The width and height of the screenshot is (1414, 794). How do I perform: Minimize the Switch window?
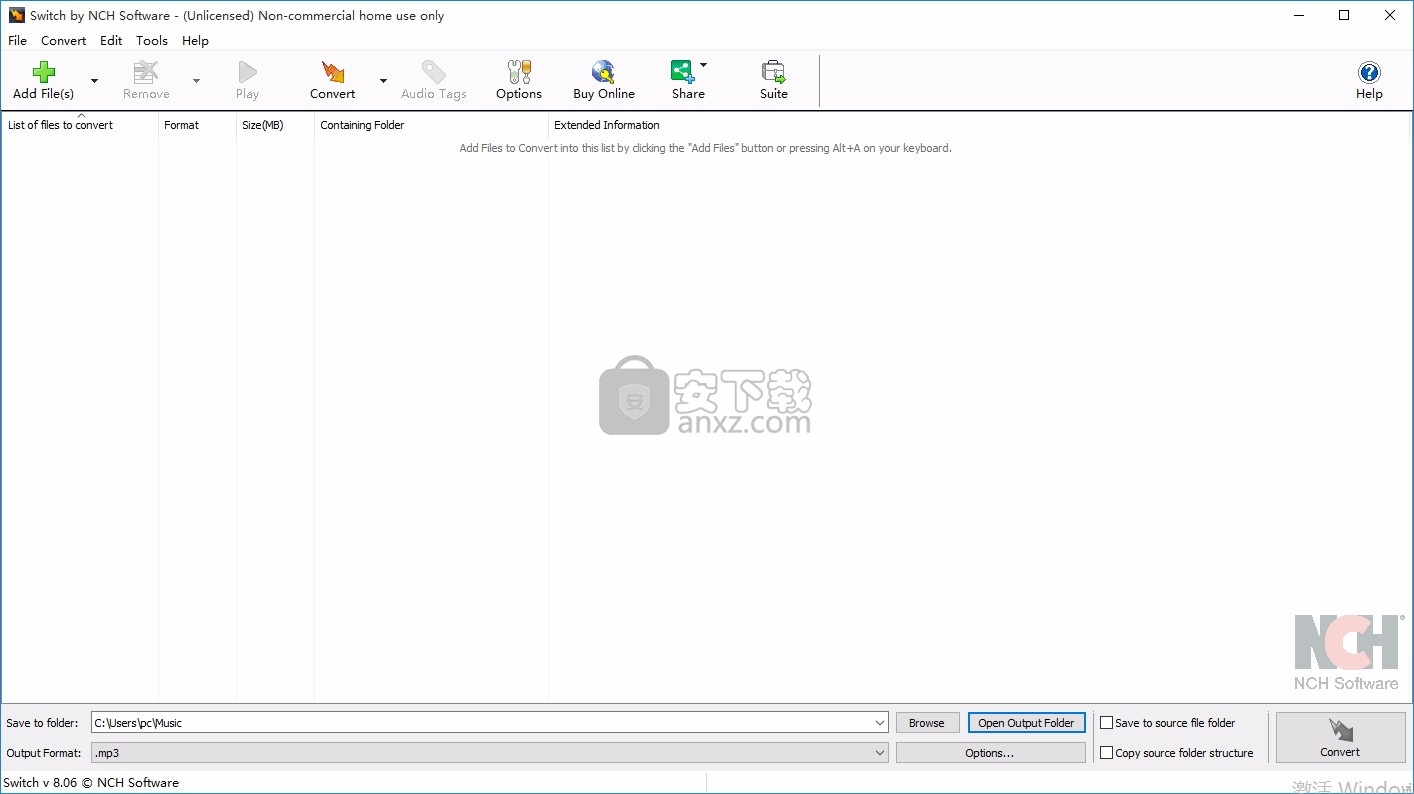point(1298,15)
